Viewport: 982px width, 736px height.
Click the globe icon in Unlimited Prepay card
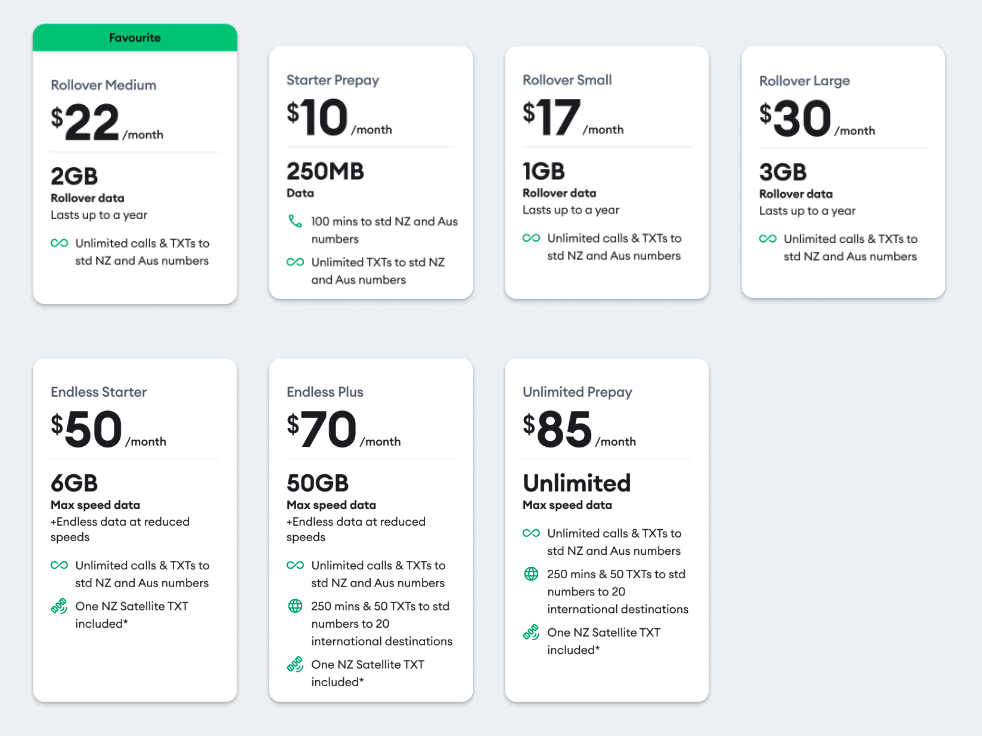pos(531,574)
